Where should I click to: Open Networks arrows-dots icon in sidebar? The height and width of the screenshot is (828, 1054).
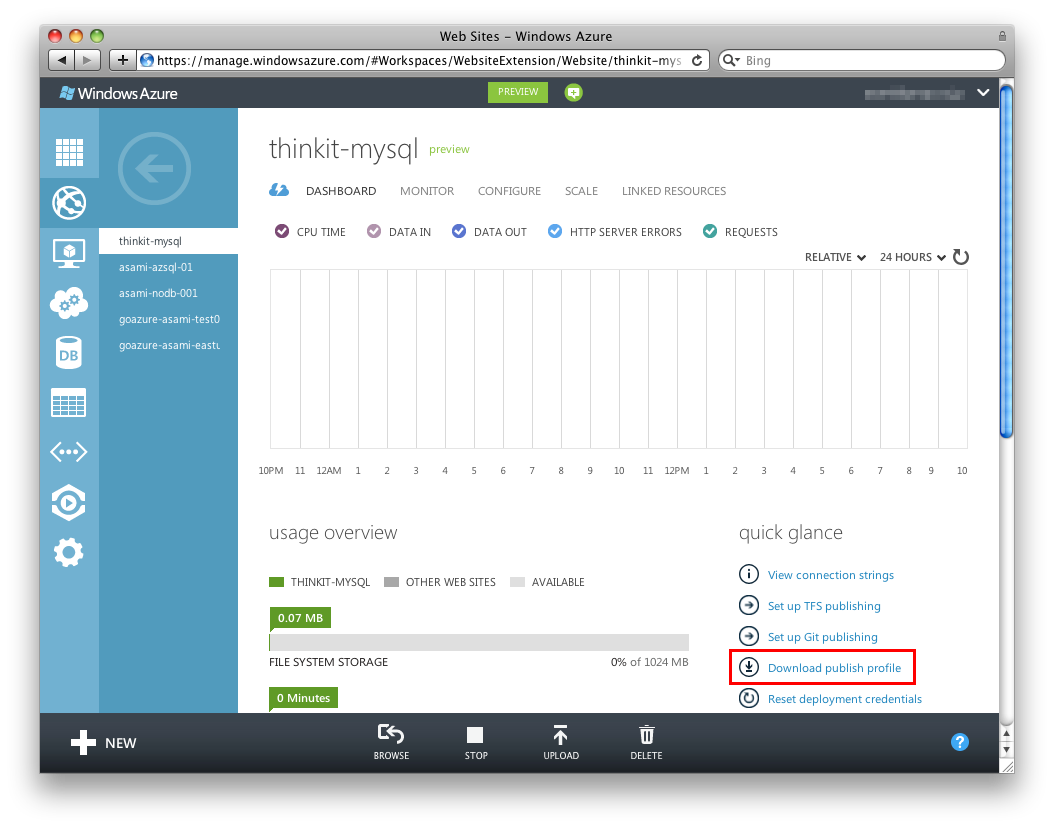coord(69,452)
